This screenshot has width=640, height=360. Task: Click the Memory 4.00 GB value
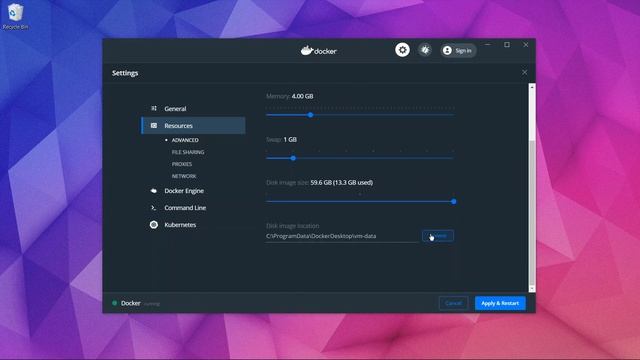coord(302,96)
